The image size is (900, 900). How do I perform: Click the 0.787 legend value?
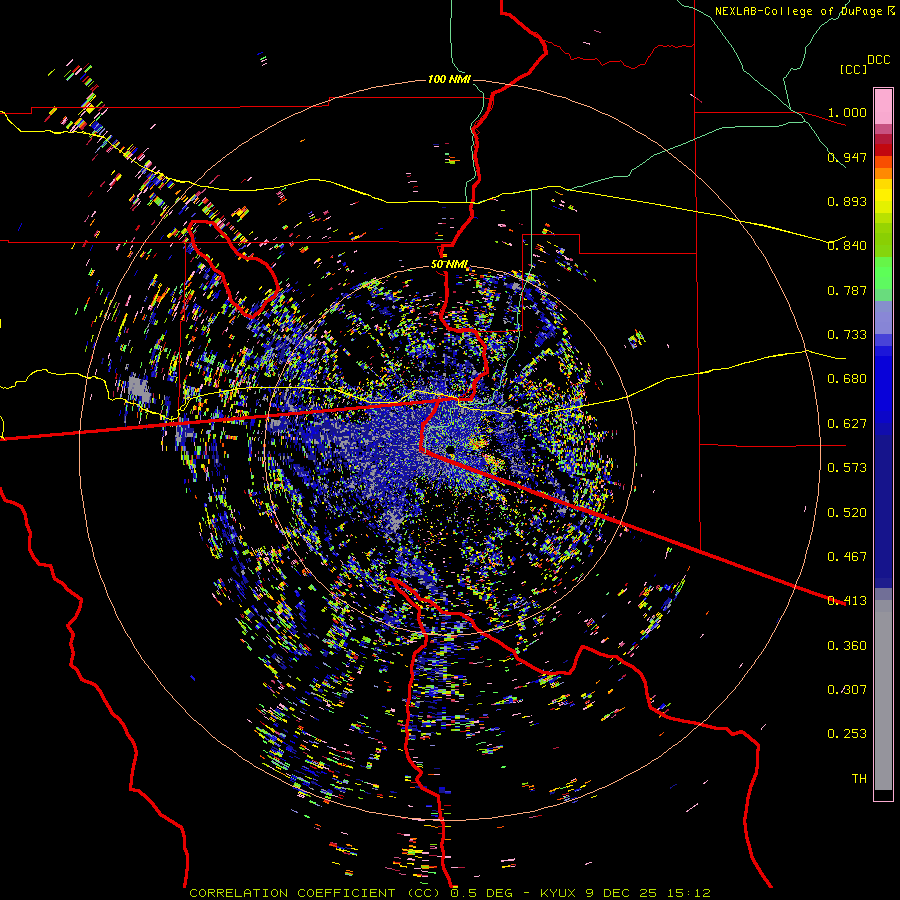(847, 290)
